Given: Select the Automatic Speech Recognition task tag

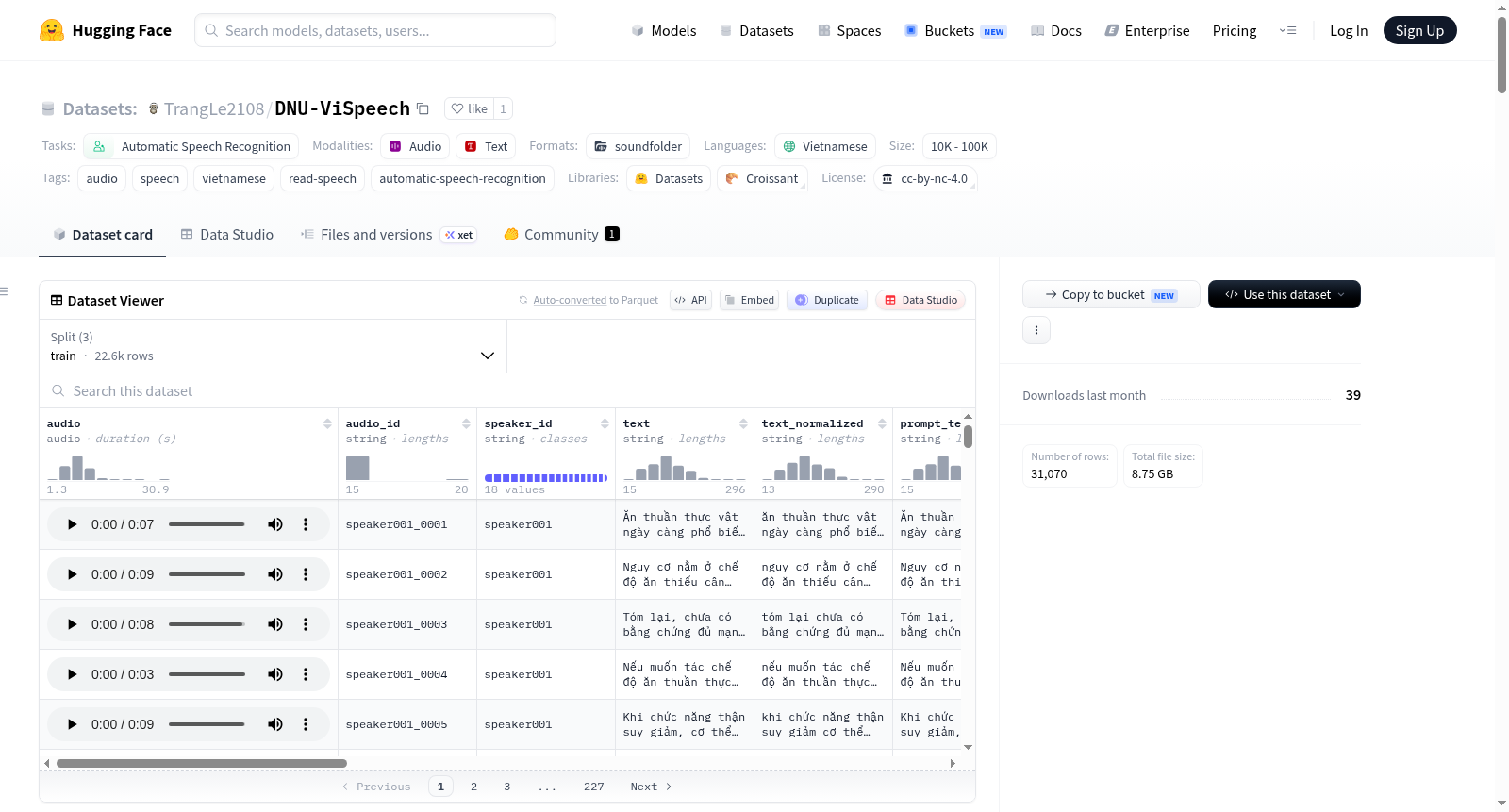Looking at the screenshot, I should pos(191,146).
